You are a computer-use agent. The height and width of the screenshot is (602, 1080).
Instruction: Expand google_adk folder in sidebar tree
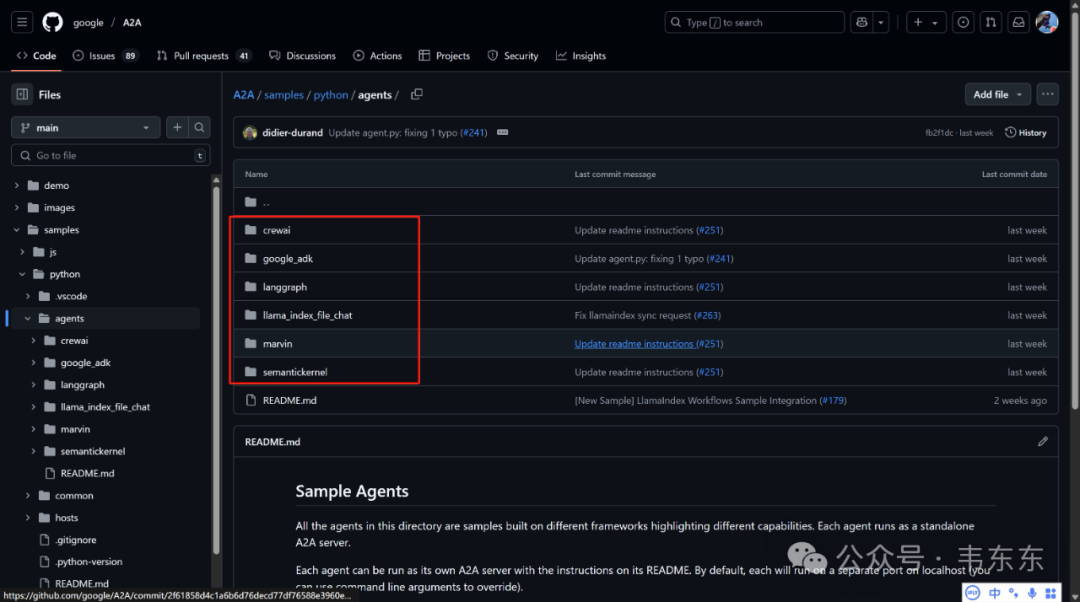tap(33, 362)
